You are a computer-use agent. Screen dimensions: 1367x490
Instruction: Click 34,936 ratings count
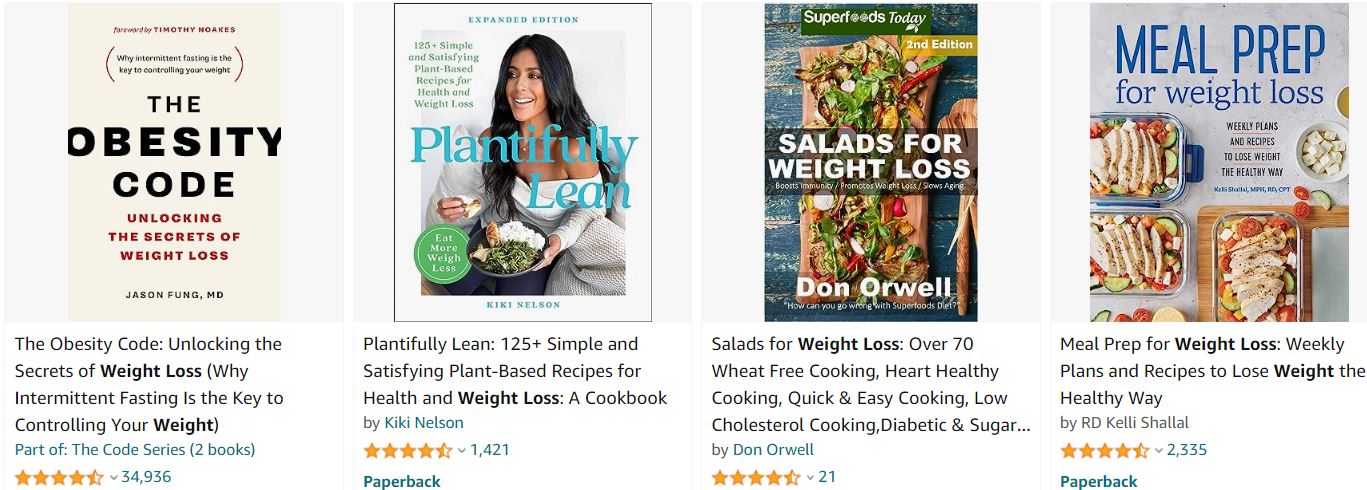coord(146,477)
